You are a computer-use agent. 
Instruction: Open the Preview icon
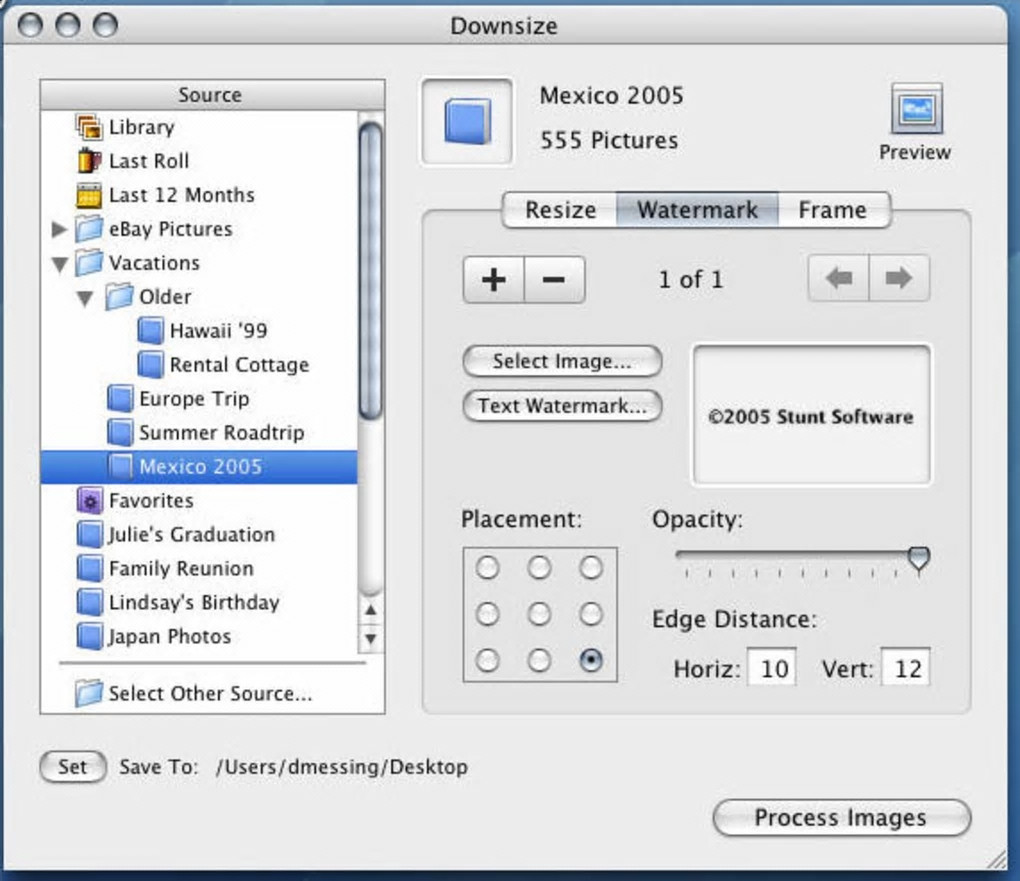coord(917,109)
